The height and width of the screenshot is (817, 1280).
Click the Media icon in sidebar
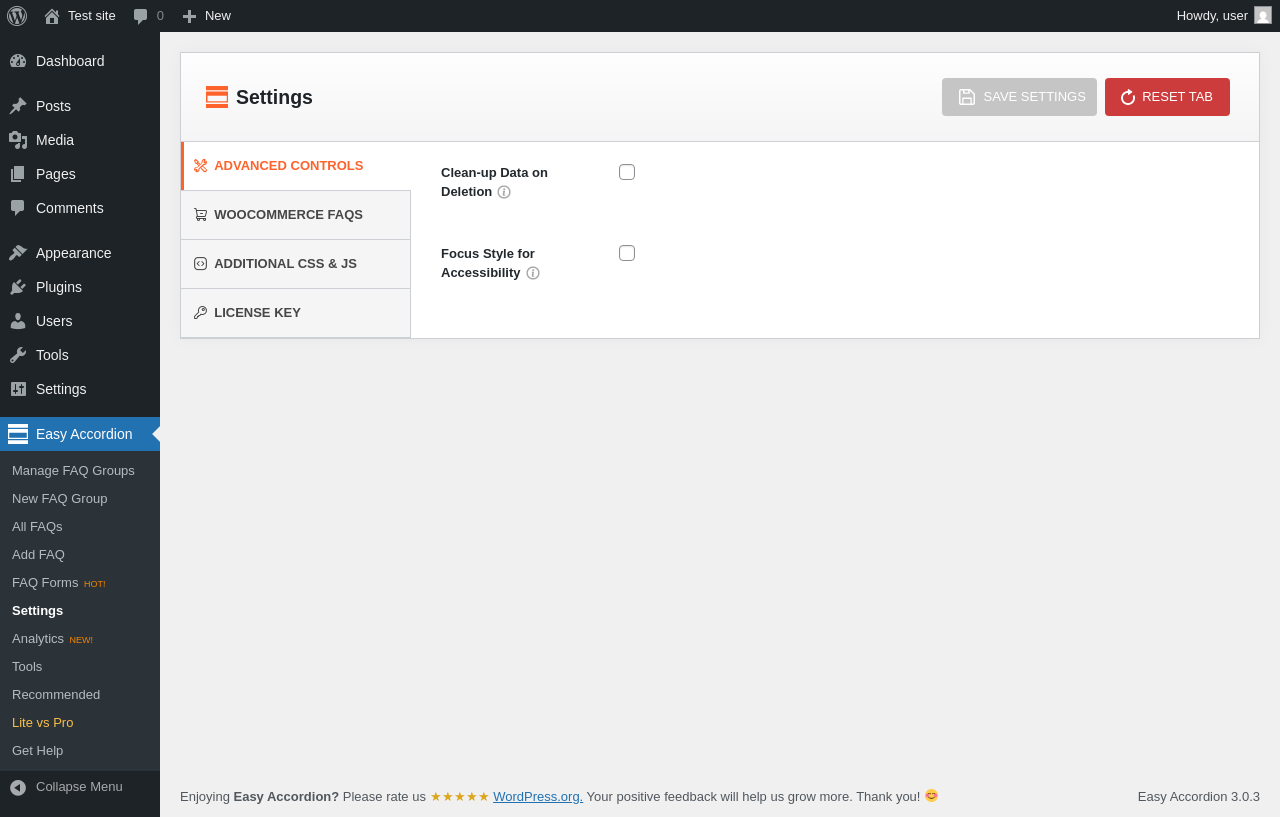[x=18, y=140]
